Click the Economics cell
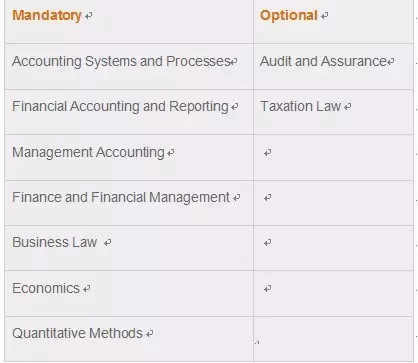 [x=129, y=294]
